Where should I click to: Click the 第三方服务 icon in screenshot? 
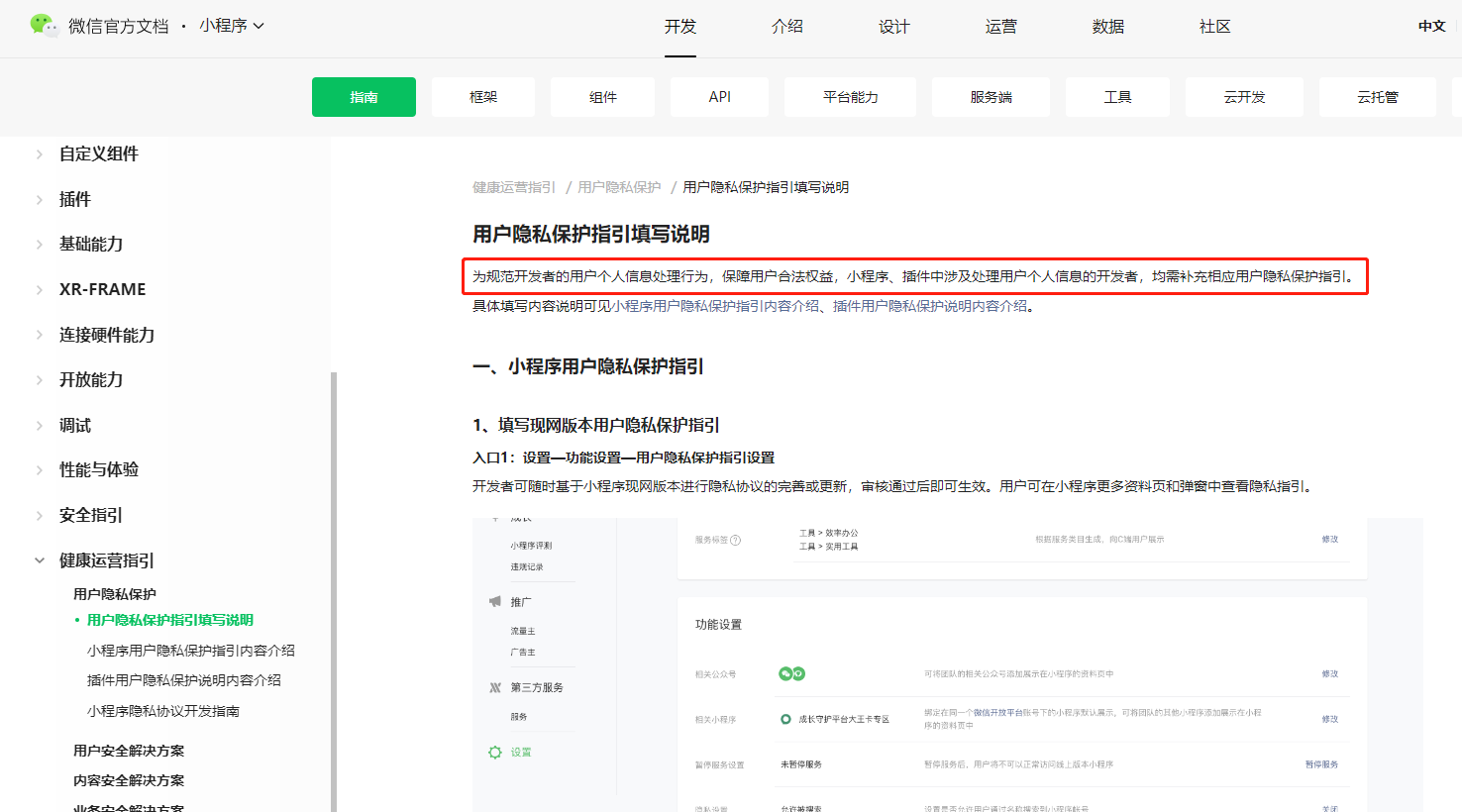tap(495, 687)
